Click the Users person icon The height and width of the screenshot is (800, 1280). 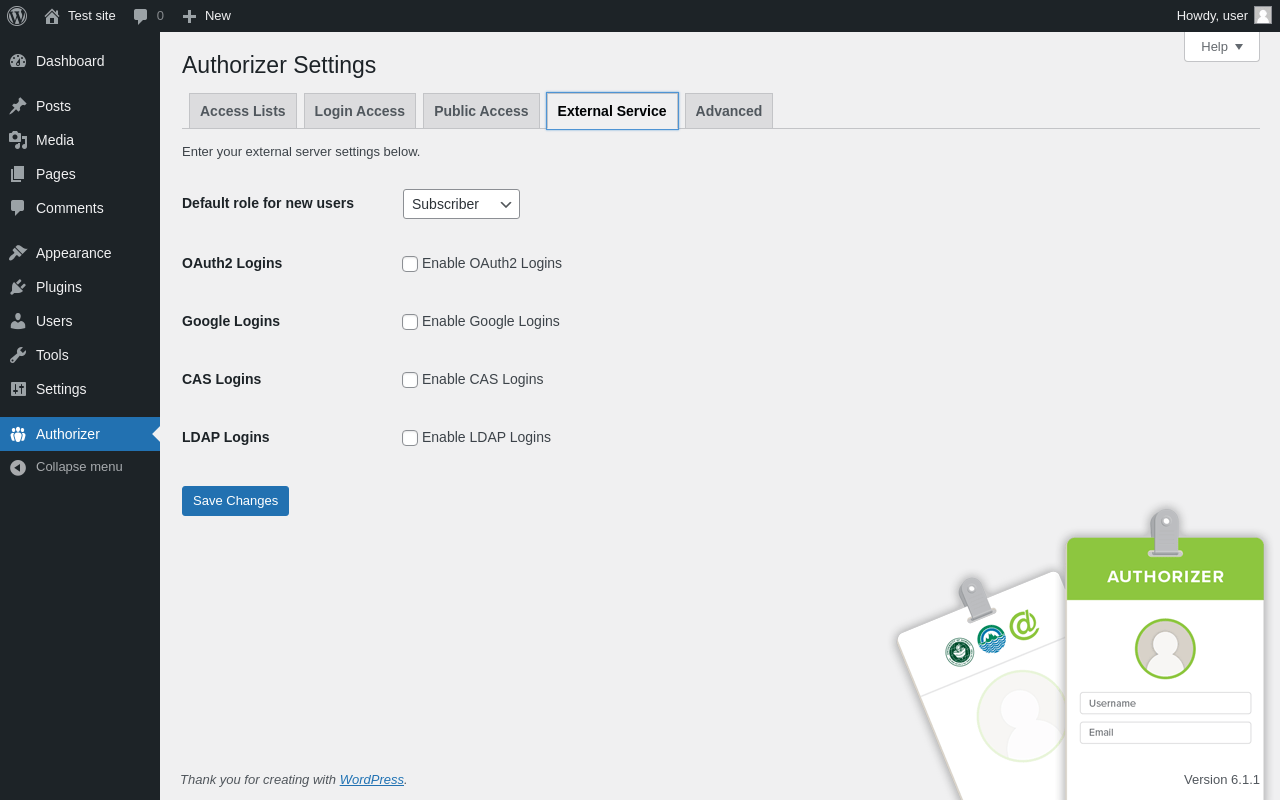18,321
